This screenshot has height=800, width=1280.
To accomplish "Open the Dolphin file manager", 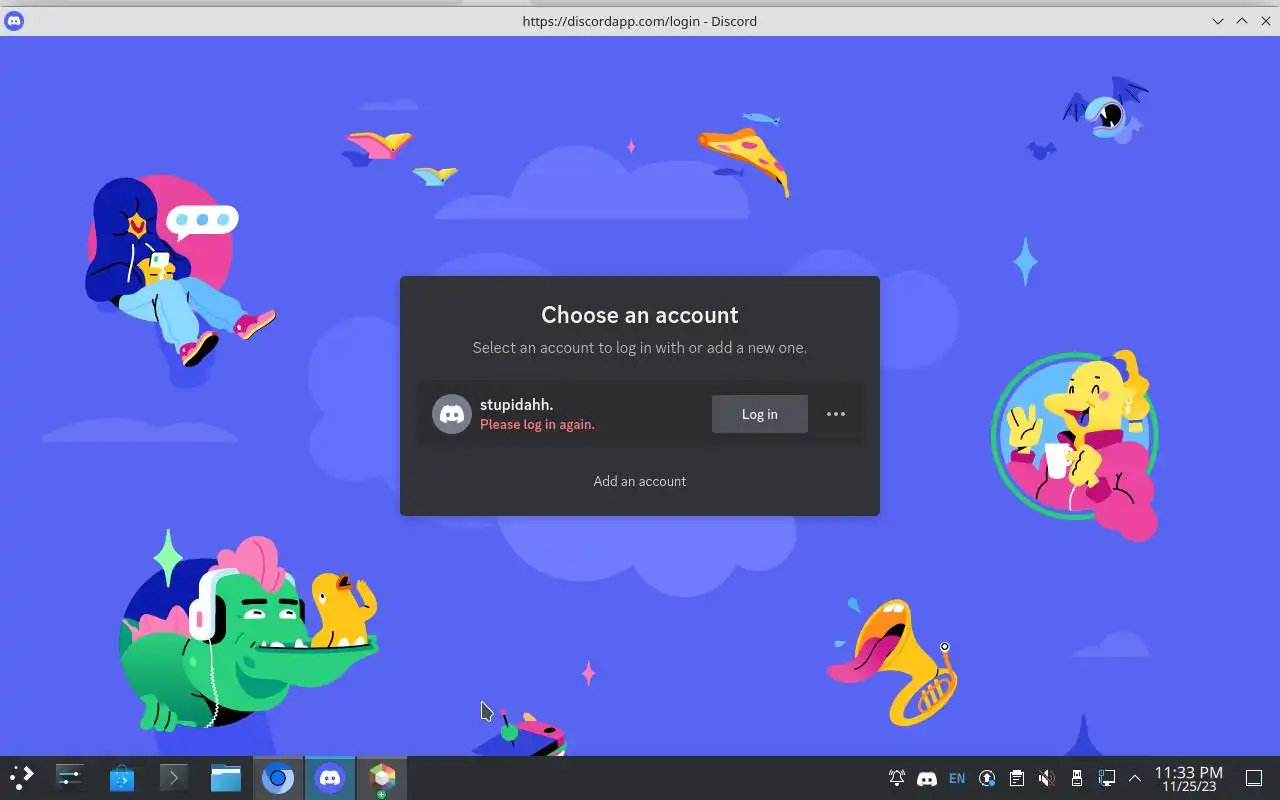I will coord(226,778).
